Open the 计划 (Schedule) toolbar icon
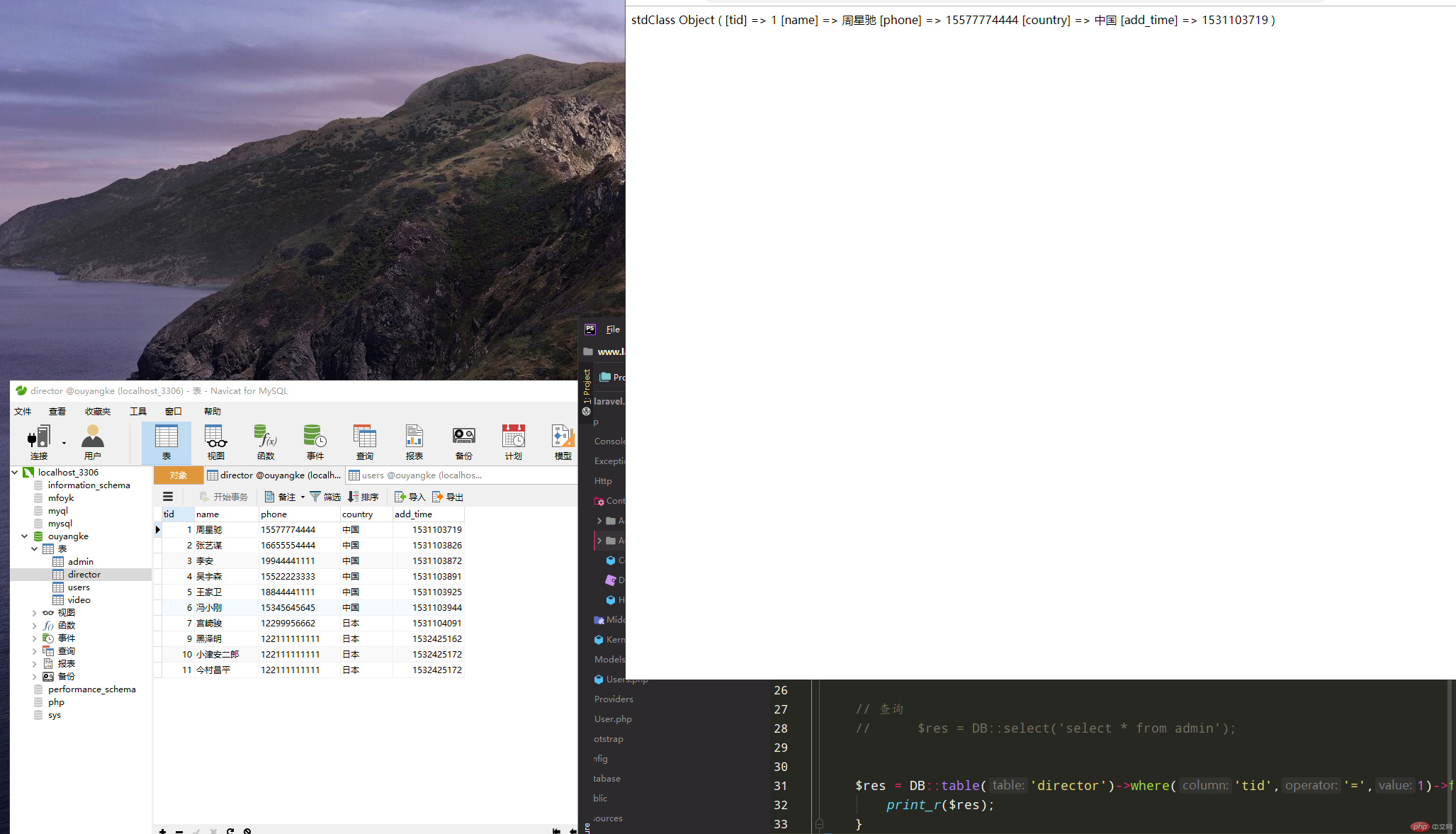Screen dimensions: 1456x834 tap(514, 443)
